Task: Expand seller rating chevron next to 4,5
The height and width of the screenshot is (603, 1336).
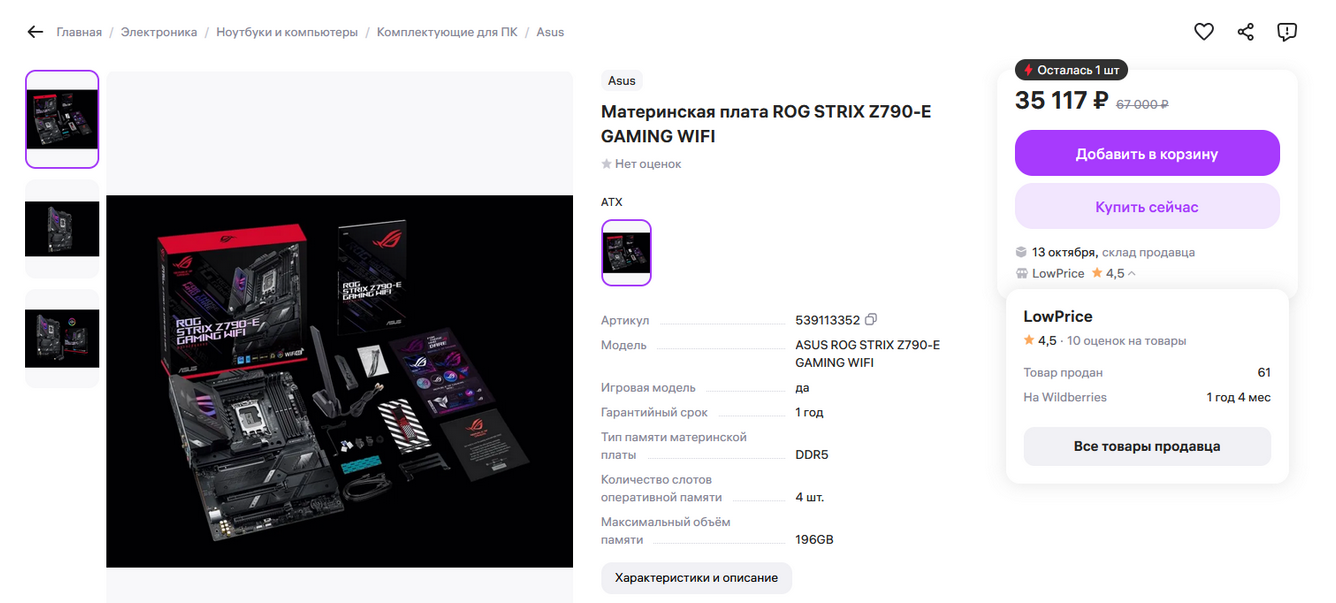Action: tap(1132, 274)
